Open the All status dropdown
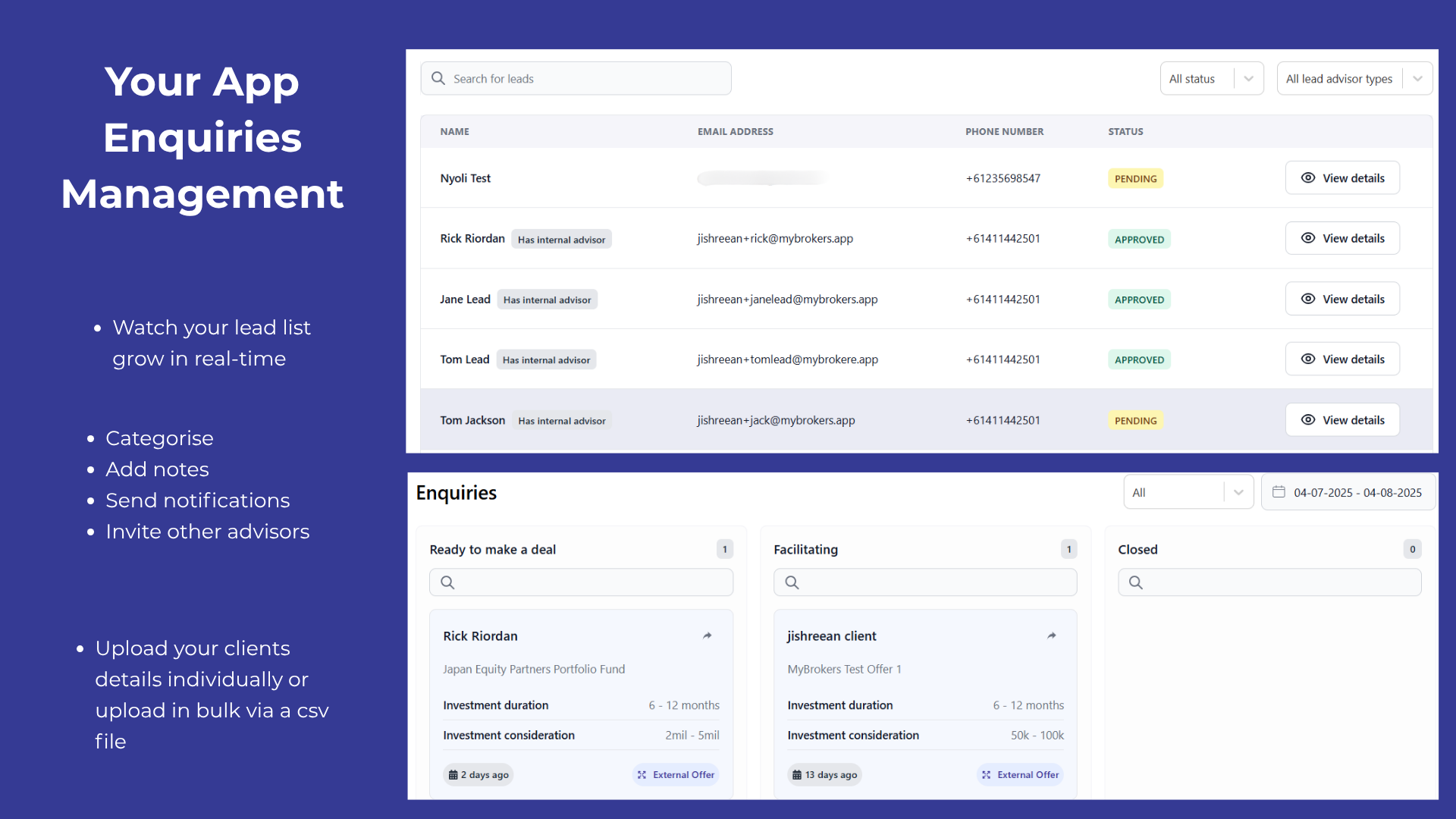1456x819 pixels. (1211, 78)
